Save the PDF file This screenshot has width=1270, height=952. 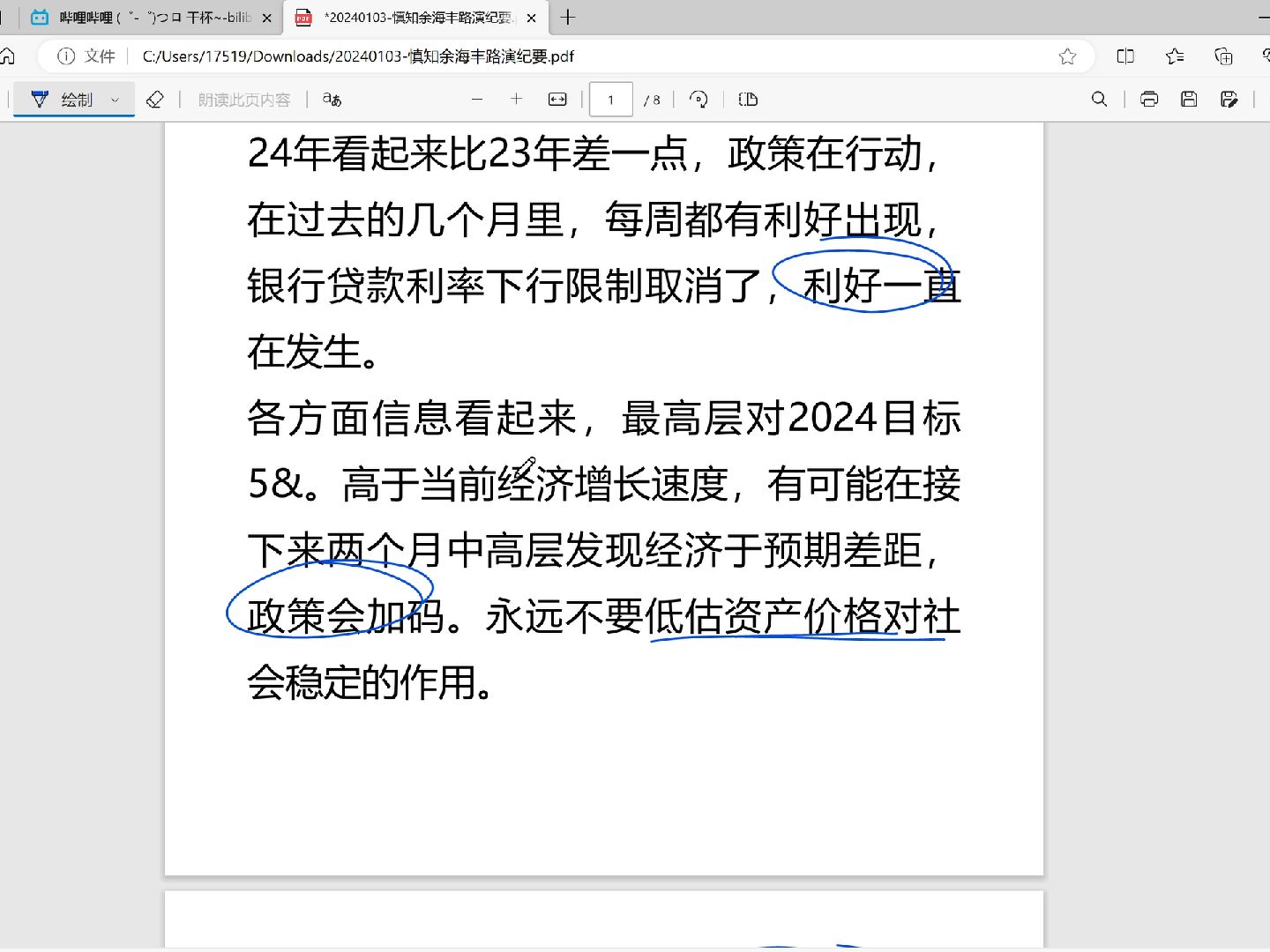coord(1189,100)
